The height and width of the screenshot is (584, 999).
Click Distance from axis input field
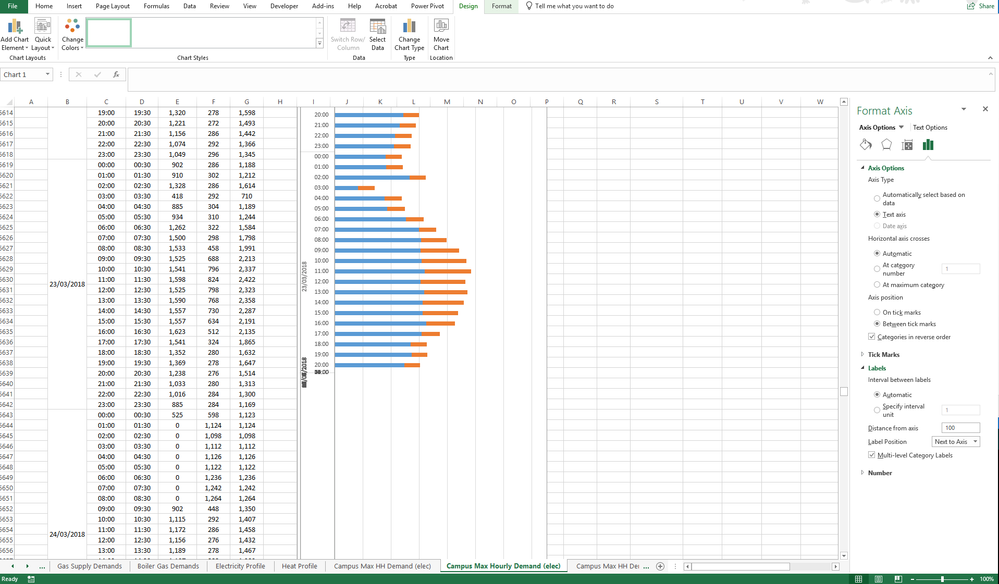tap(960, 428)
